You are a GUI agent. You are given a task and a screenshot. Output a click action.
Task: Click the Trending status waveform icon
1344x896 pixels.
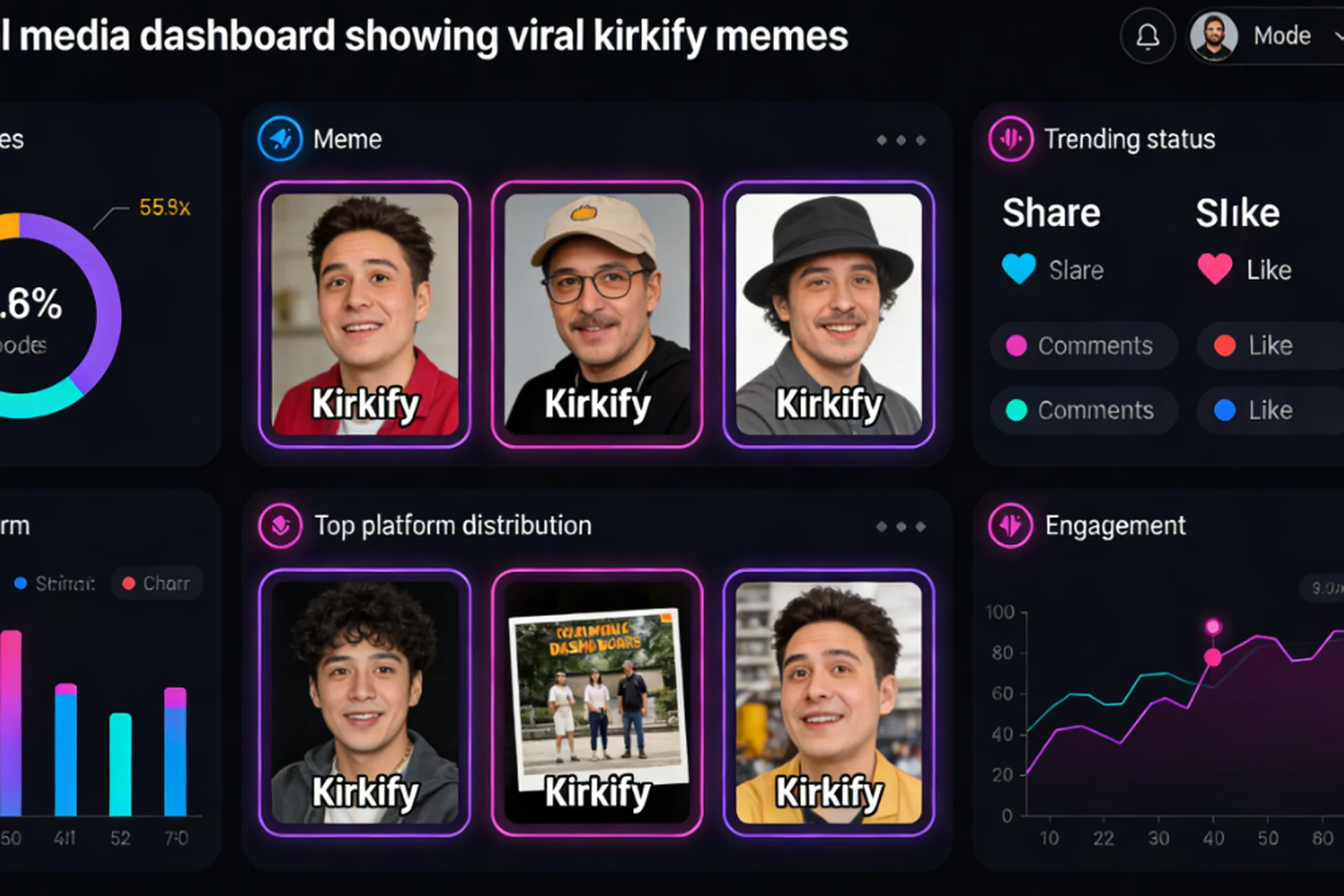tap(1010, 139)
